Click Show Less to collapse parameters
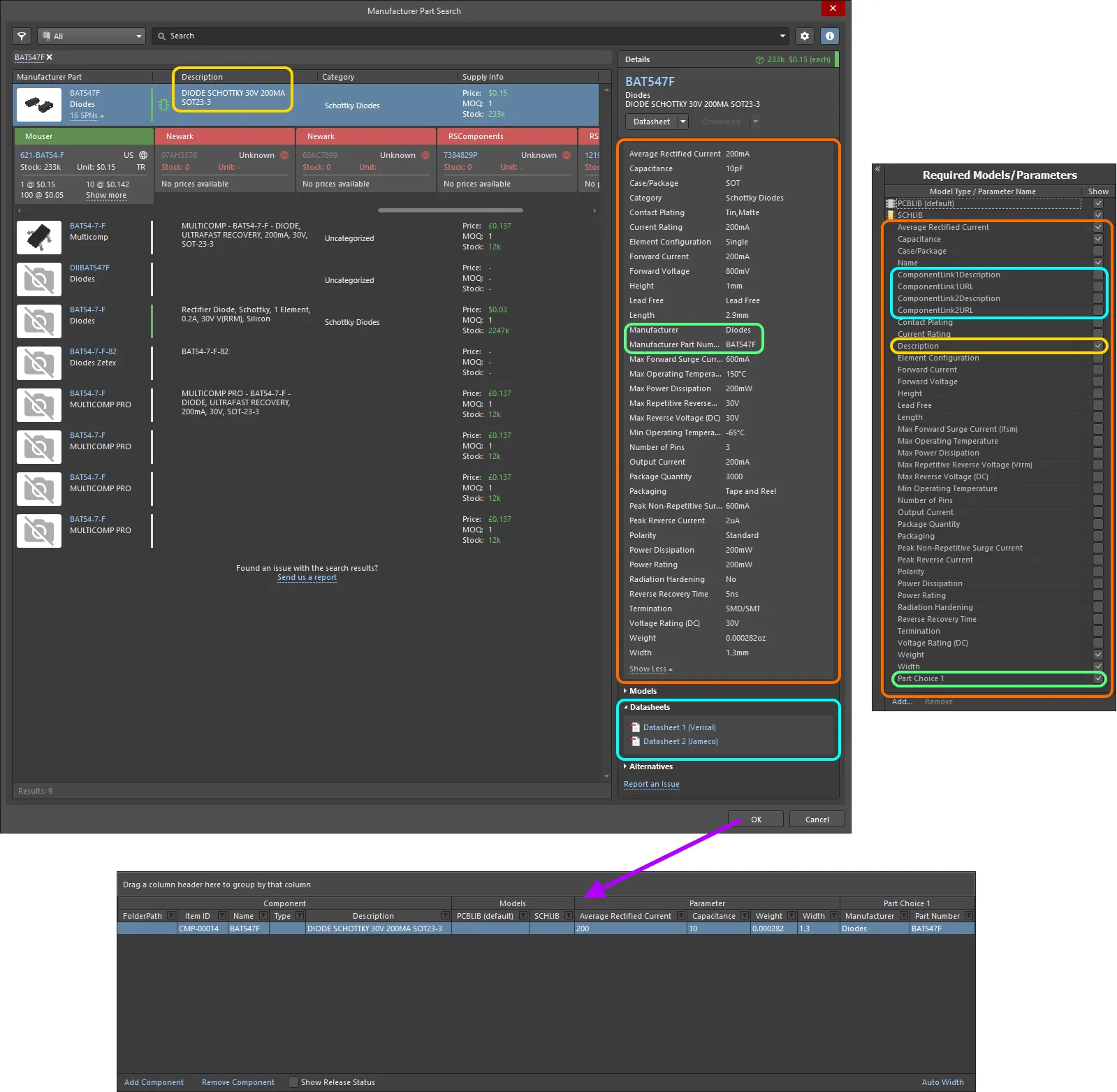 (x=650, y=669)
